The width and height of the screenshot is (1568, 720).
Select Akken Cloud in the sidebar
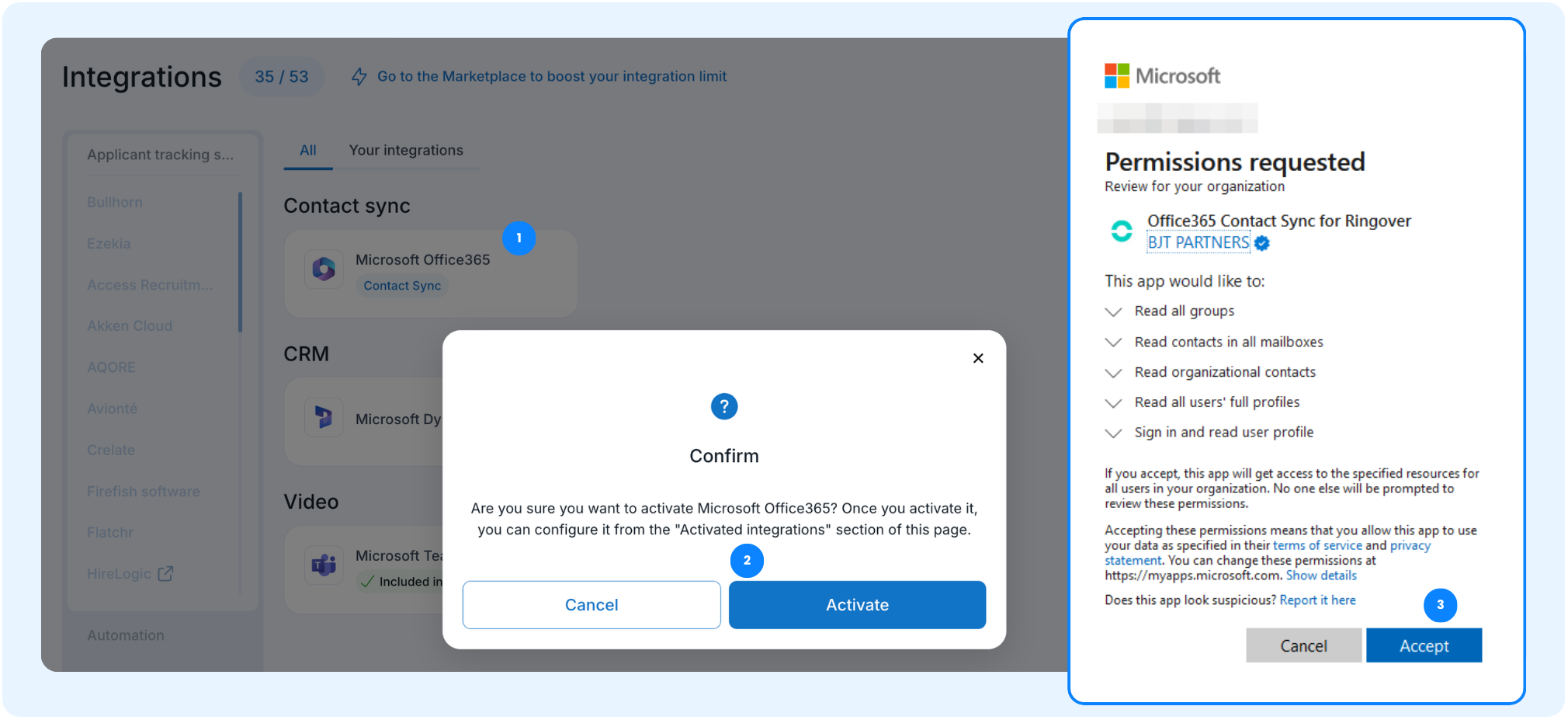tap(130, 326)
